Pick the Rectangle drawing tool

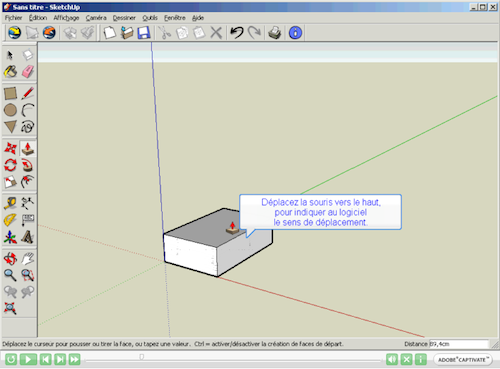point(10,93)
